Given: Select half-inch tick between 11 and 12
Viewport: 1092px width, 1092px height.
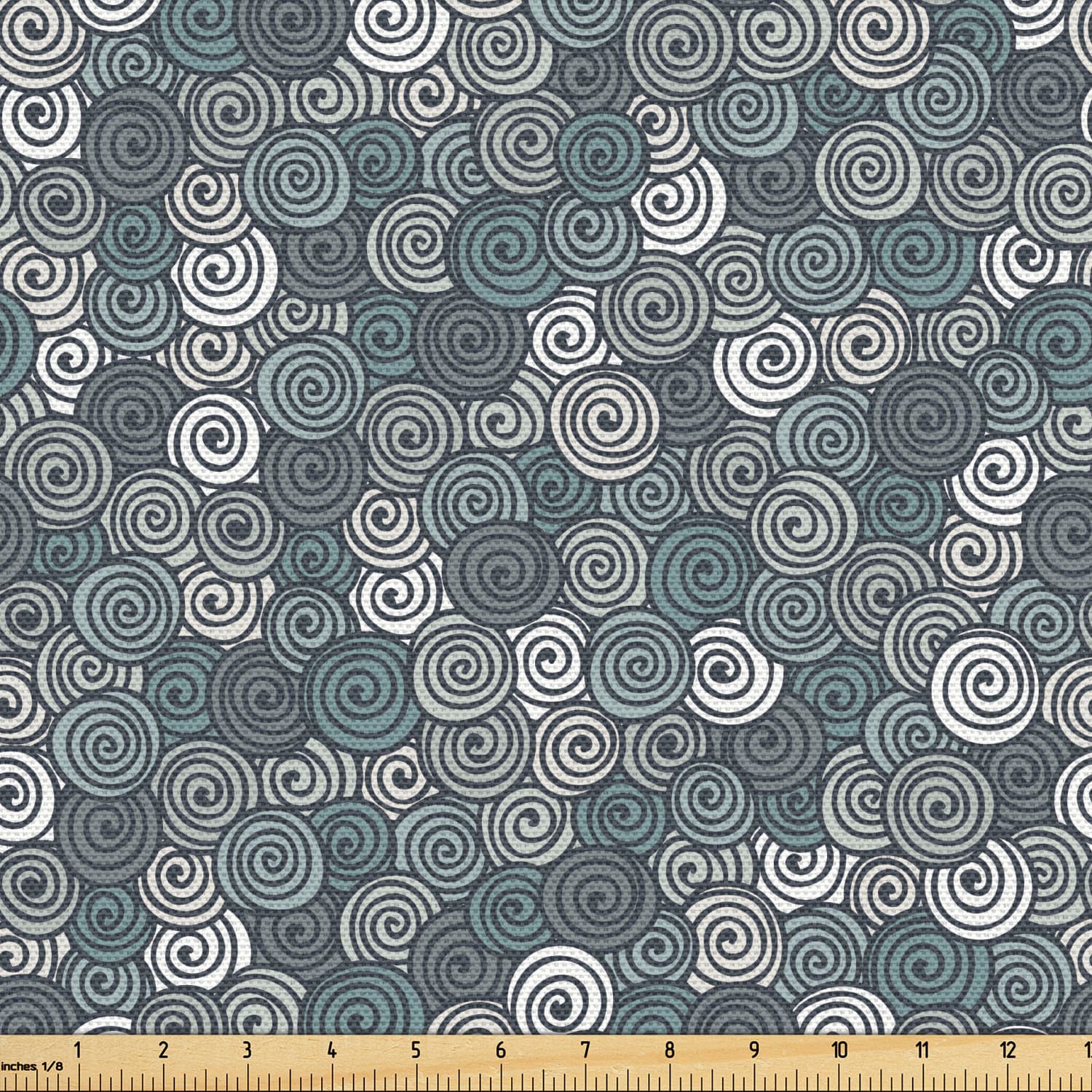Looking at the screenshot, I should pyautogui.click(x=965, y=1080).
